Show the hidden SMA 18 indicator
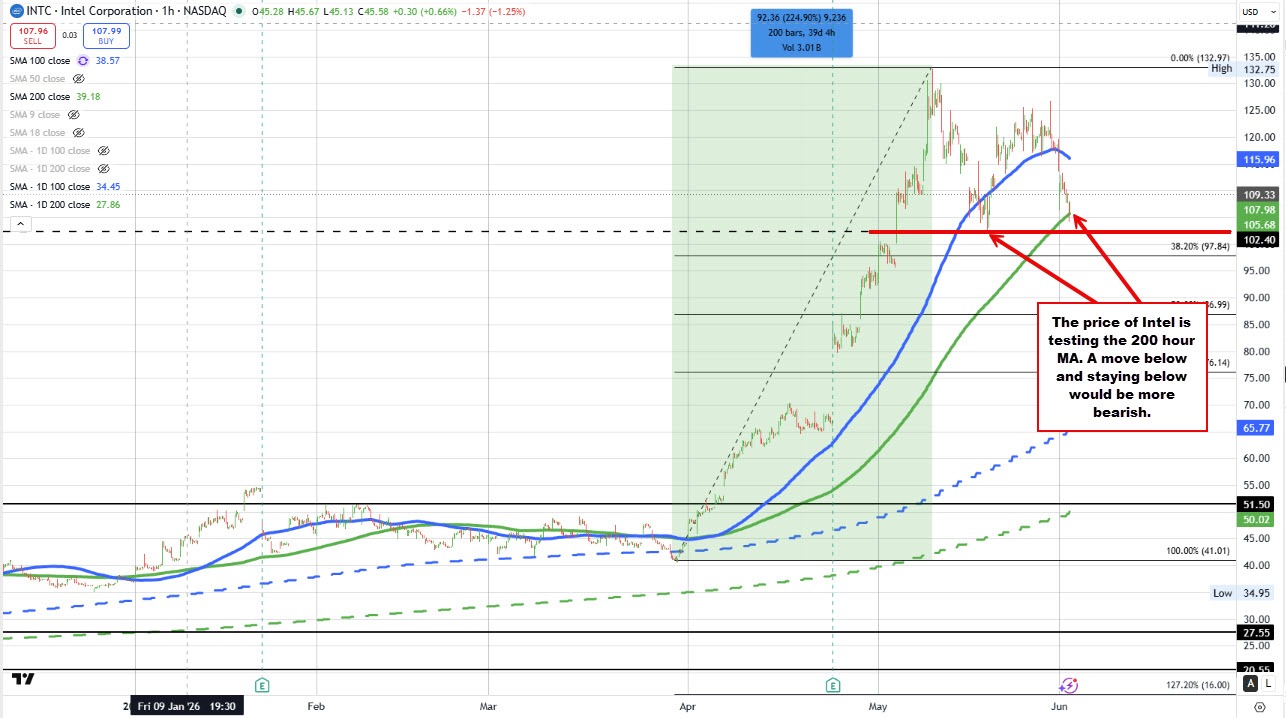The height and width of the screenshot is (718, 1286). point(79,132)
